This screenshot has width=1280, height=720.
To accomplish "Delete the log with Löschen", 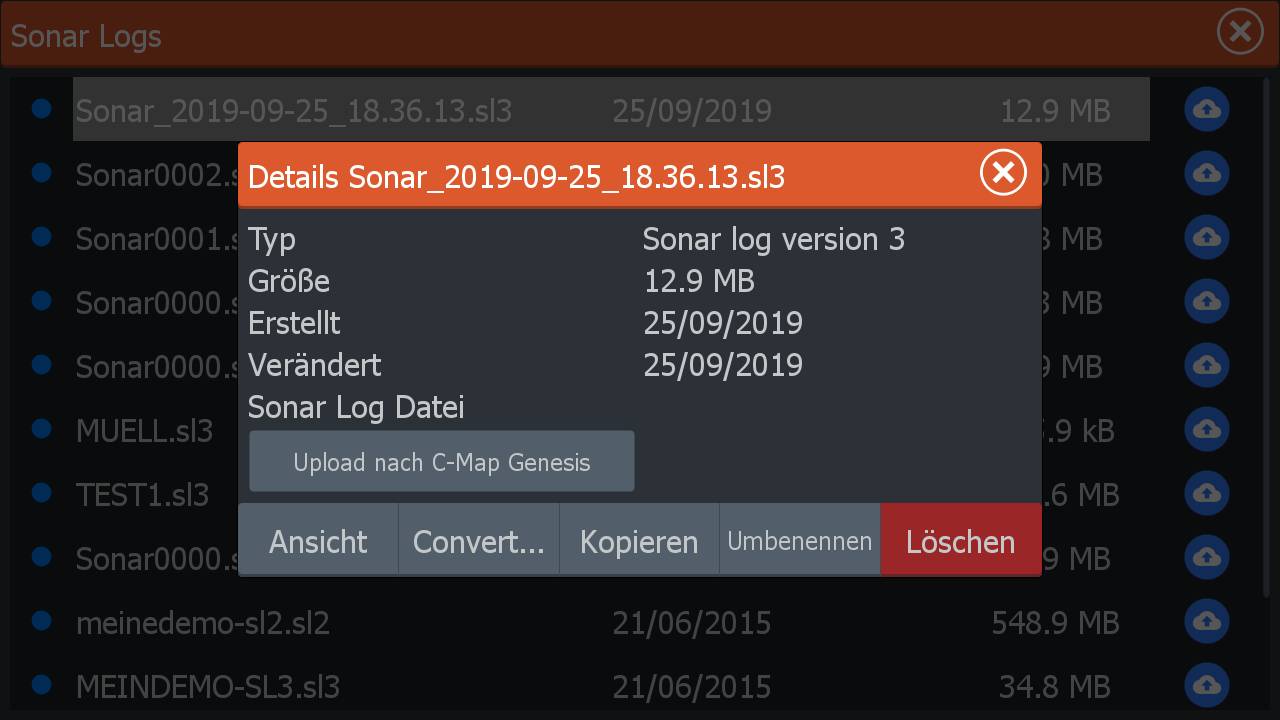I will (x=960, y=541).
